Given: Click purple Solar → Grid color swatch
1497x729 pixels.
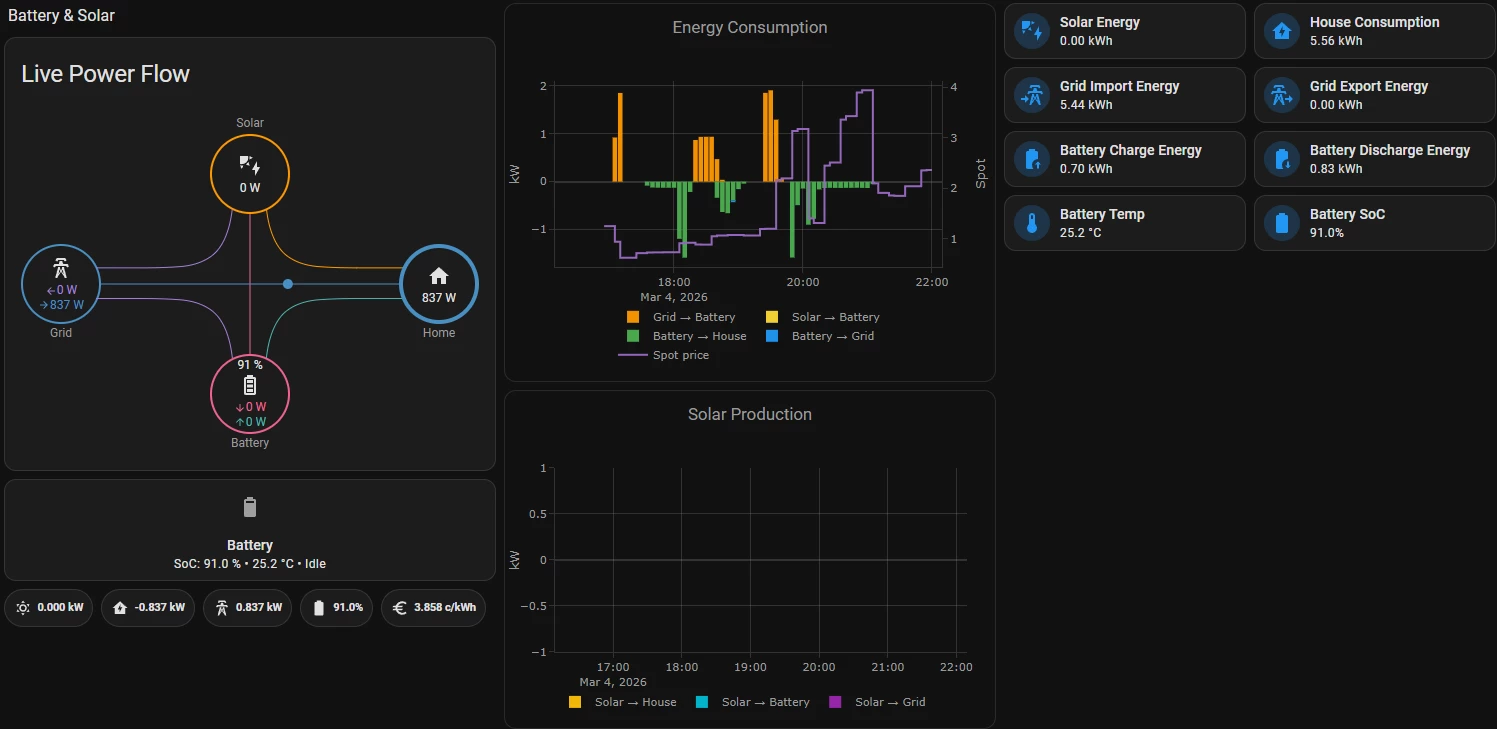Looking at the screenshot, I should [835, 702].
